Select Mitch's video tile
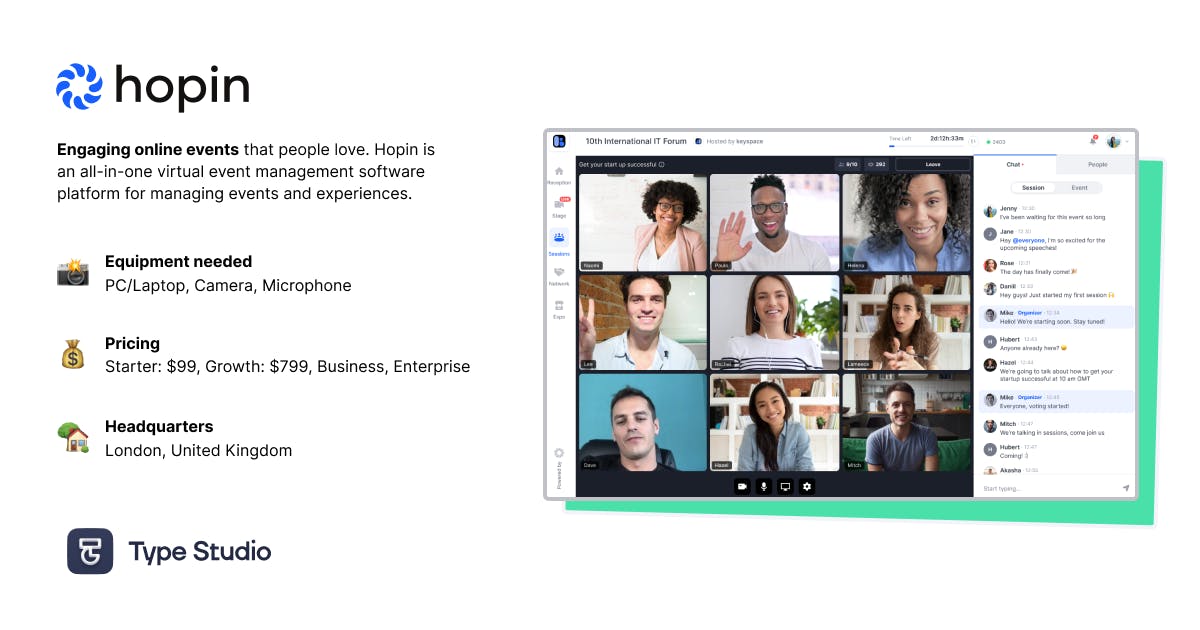1200x630 pixels. click(x=906, y=422)
